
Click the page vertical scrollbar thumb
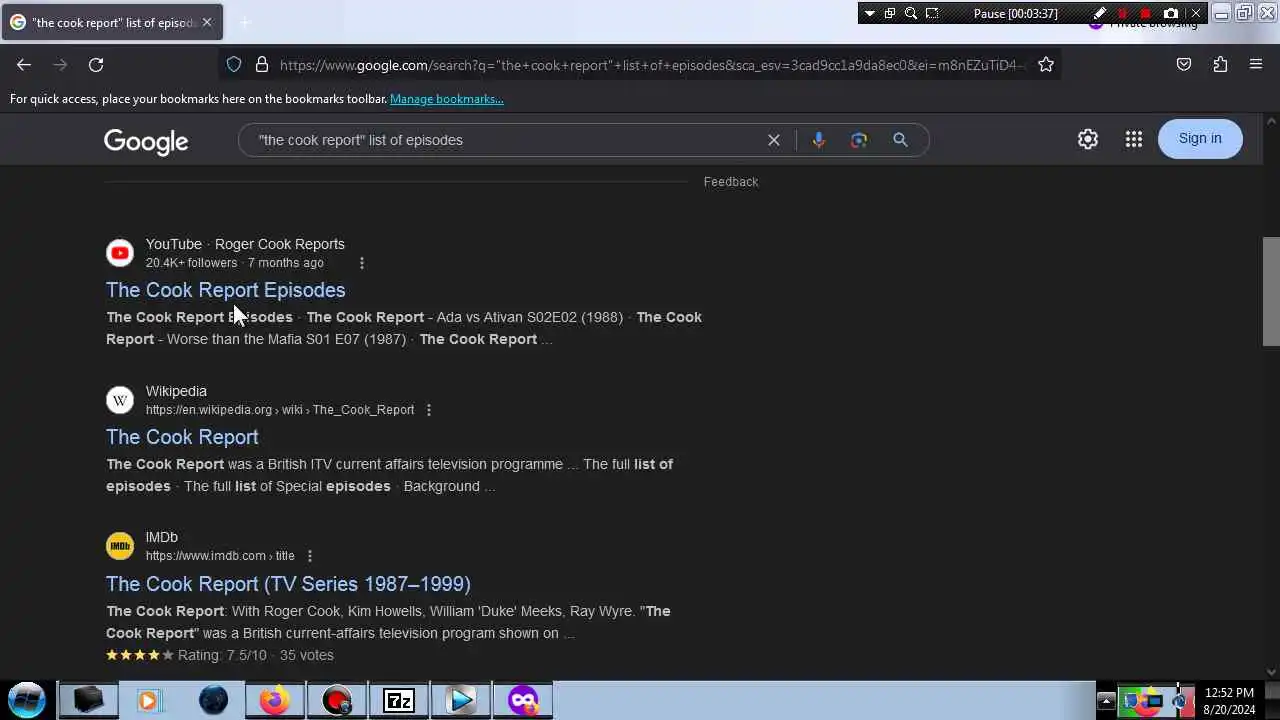(x=1271, y=291)
